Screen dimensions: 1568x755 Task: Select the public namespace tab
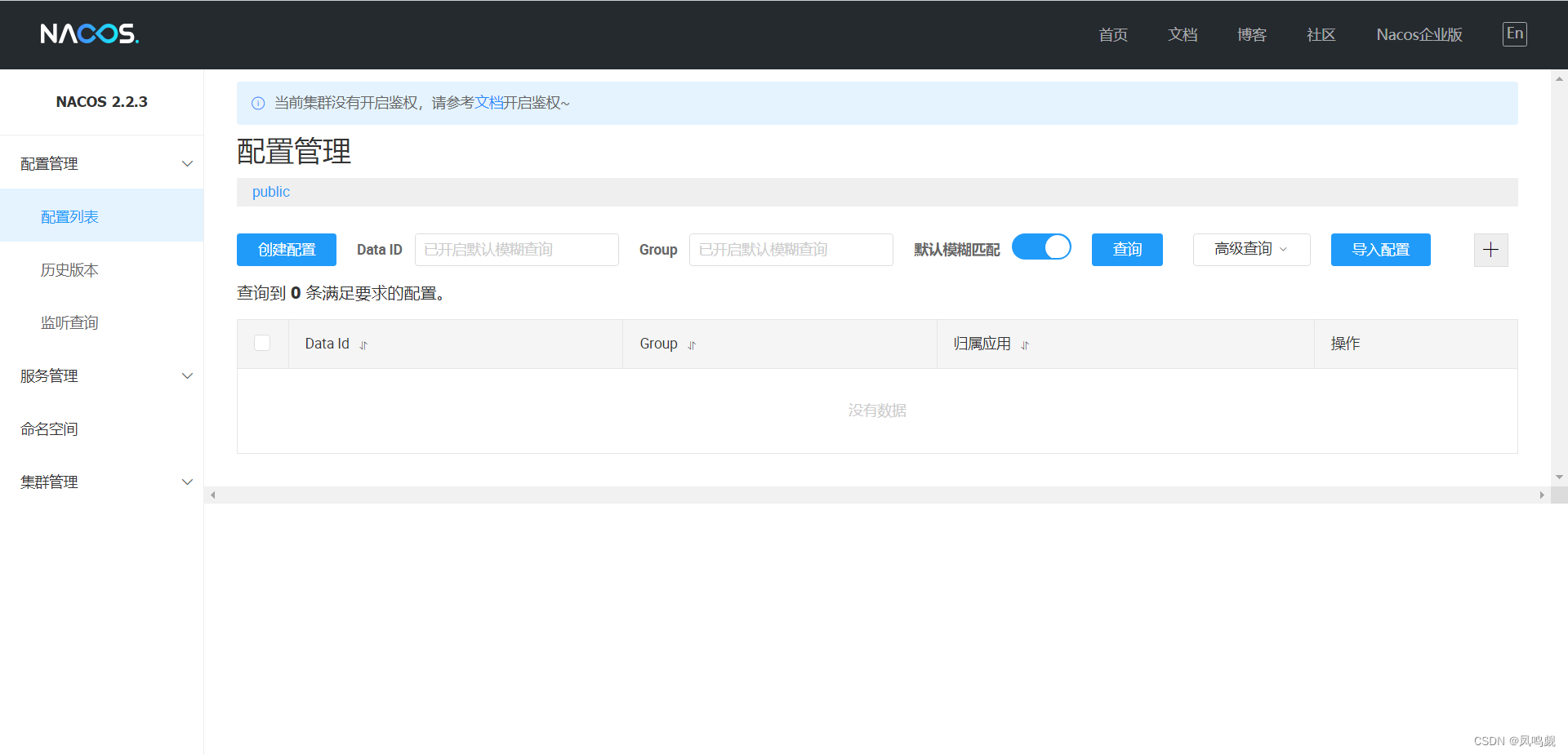[271, 192]
